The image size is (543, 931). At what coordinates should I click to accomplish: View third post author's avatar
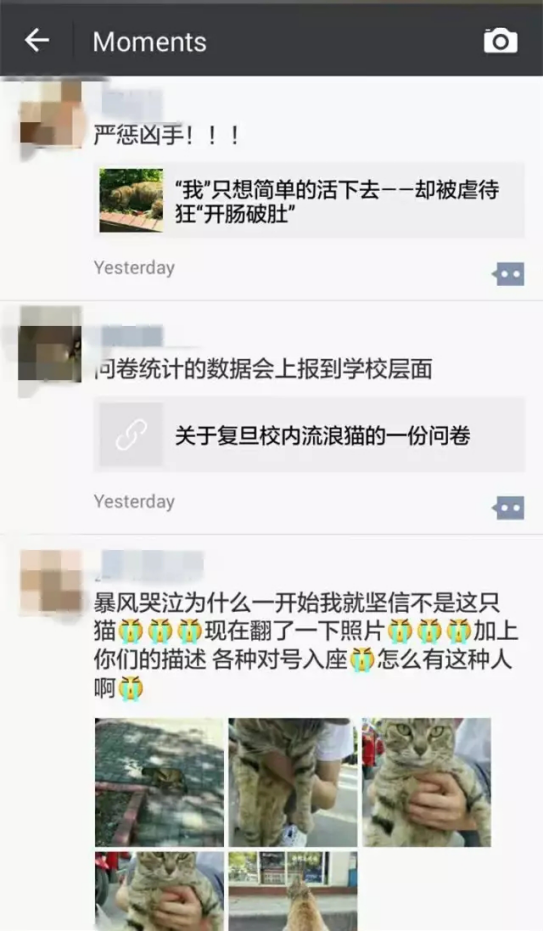click(x=50, y=582)
